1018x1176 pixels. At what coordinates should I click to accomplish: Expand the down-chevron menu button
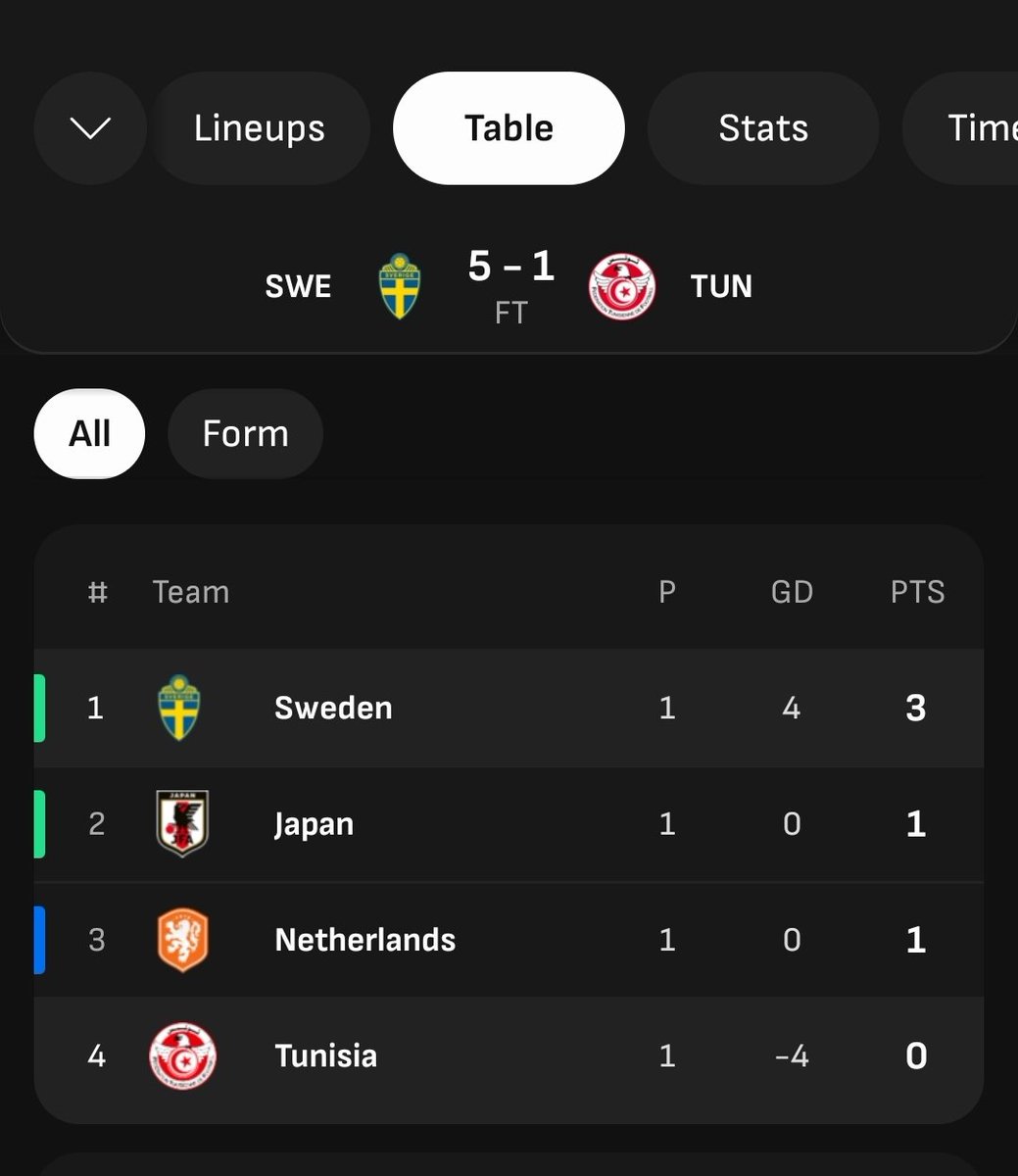coord(90,128)
